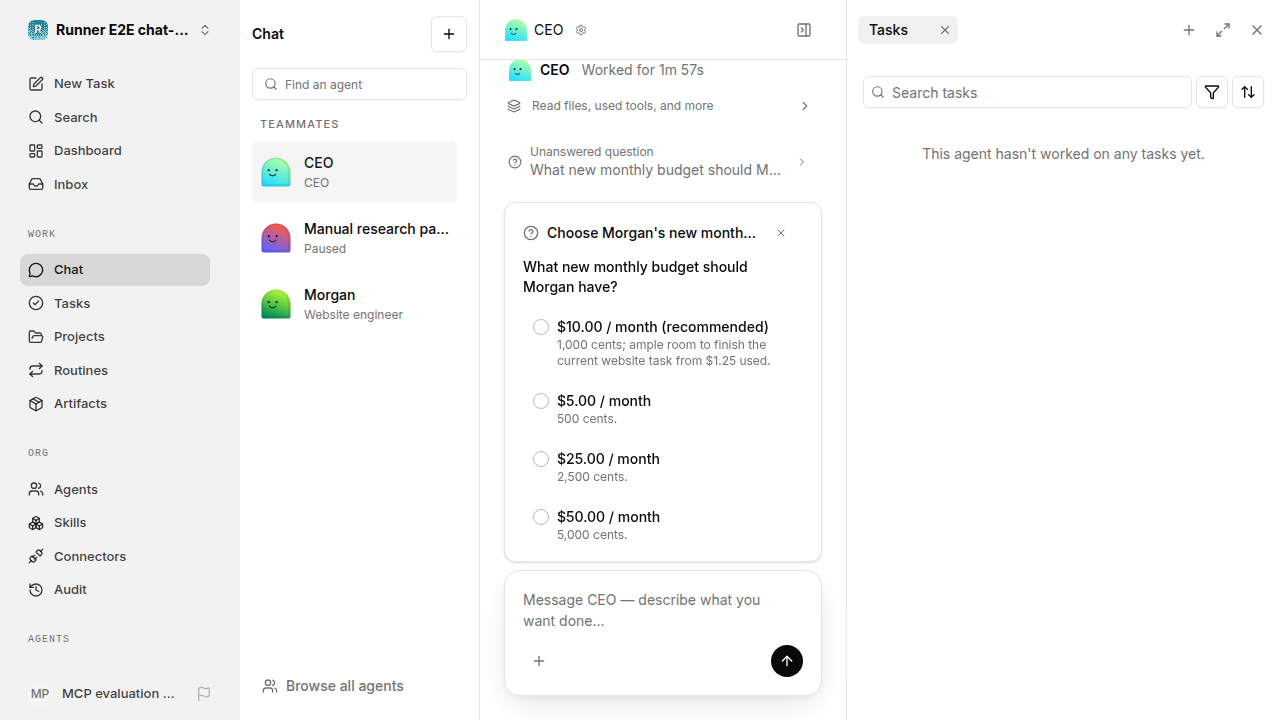Open Morgan the Website engineer chat
This screenshot has width=1280, height=720.
pos(354,304)
